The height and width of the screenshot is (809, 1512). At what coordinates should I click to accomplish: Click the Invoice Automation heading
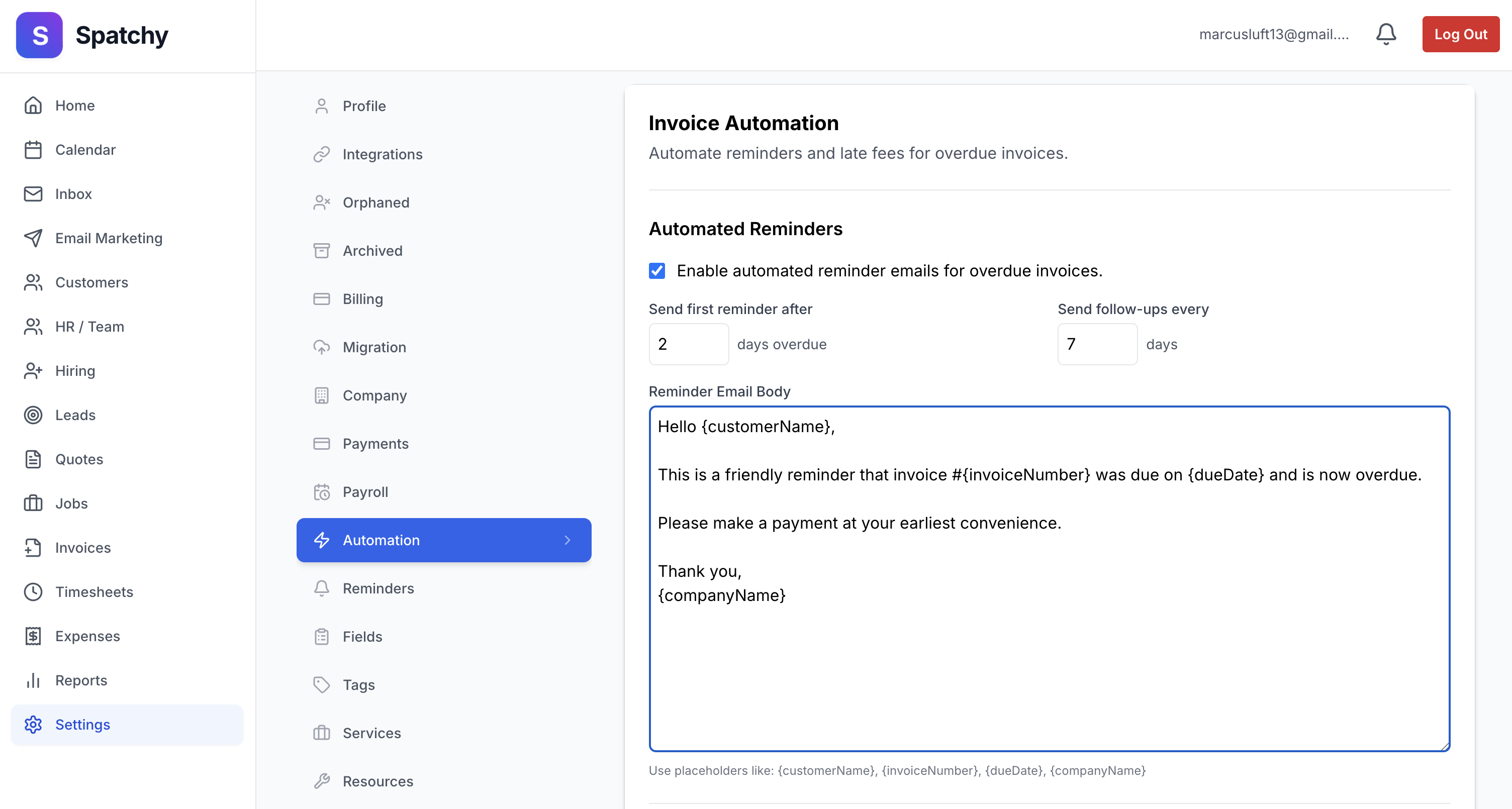(743, 123)
